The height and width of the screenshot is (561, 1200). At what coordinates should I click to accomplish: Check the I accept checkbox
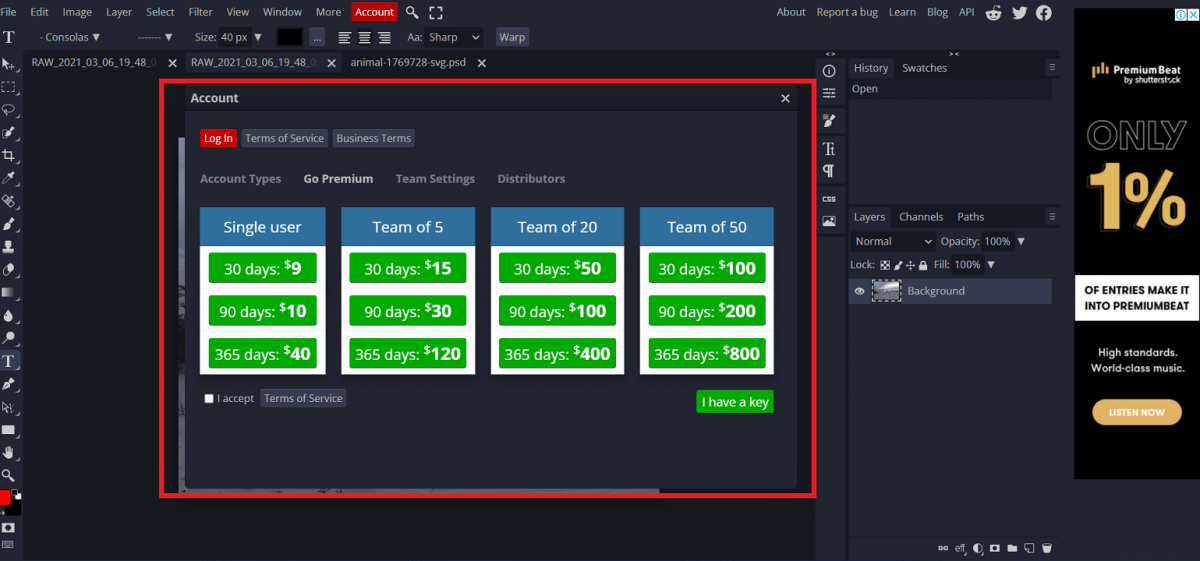209,399
